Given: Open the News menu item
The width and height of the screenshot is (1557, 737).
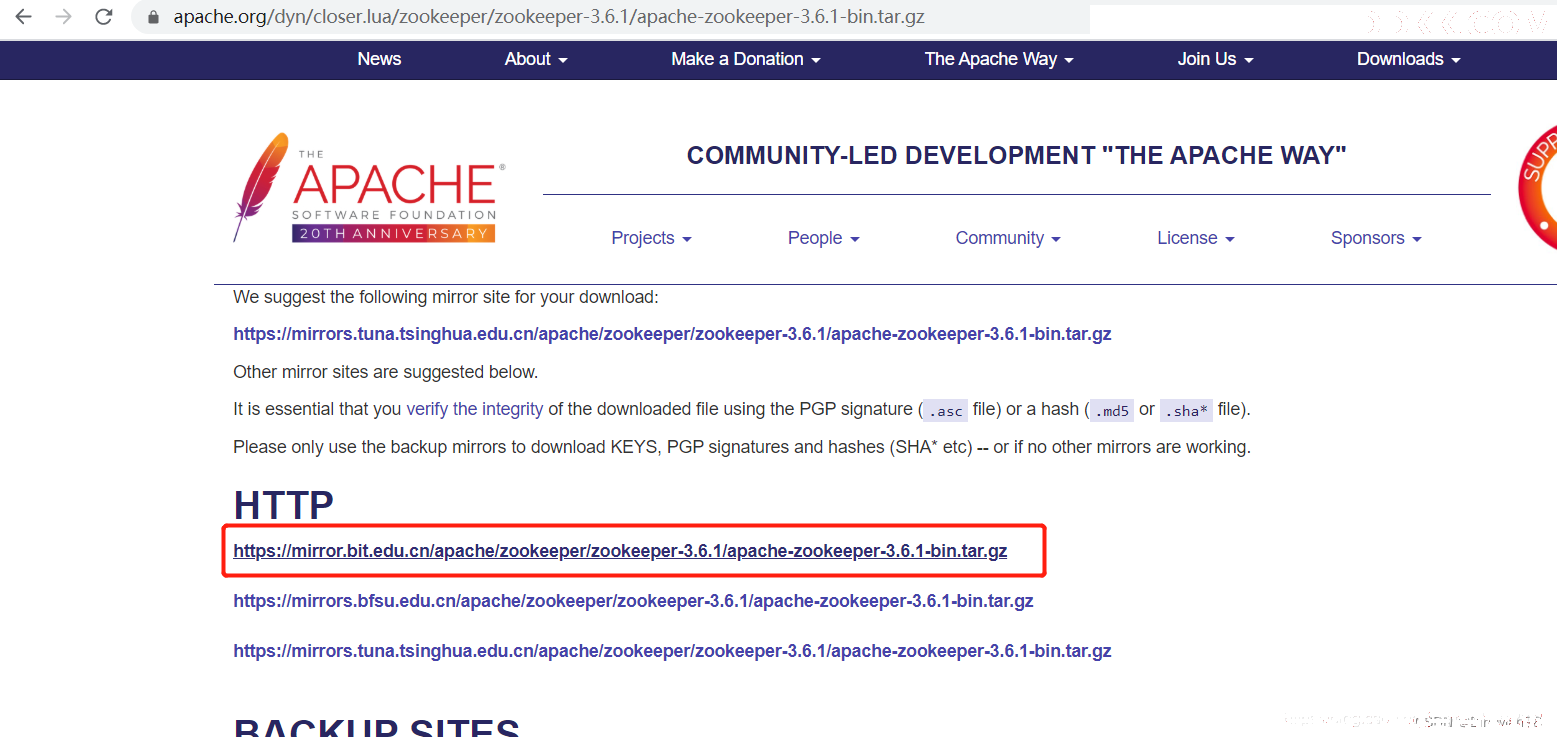Looking at the screenshot, I should (x=379, y=59).
